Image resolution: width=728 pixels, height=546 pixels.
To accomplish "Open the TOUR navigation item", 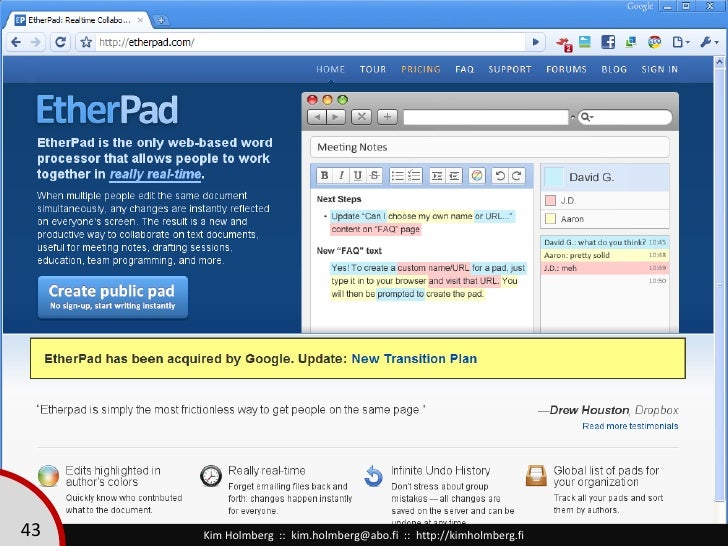I will pyautogui.click(x=373, y=69).
